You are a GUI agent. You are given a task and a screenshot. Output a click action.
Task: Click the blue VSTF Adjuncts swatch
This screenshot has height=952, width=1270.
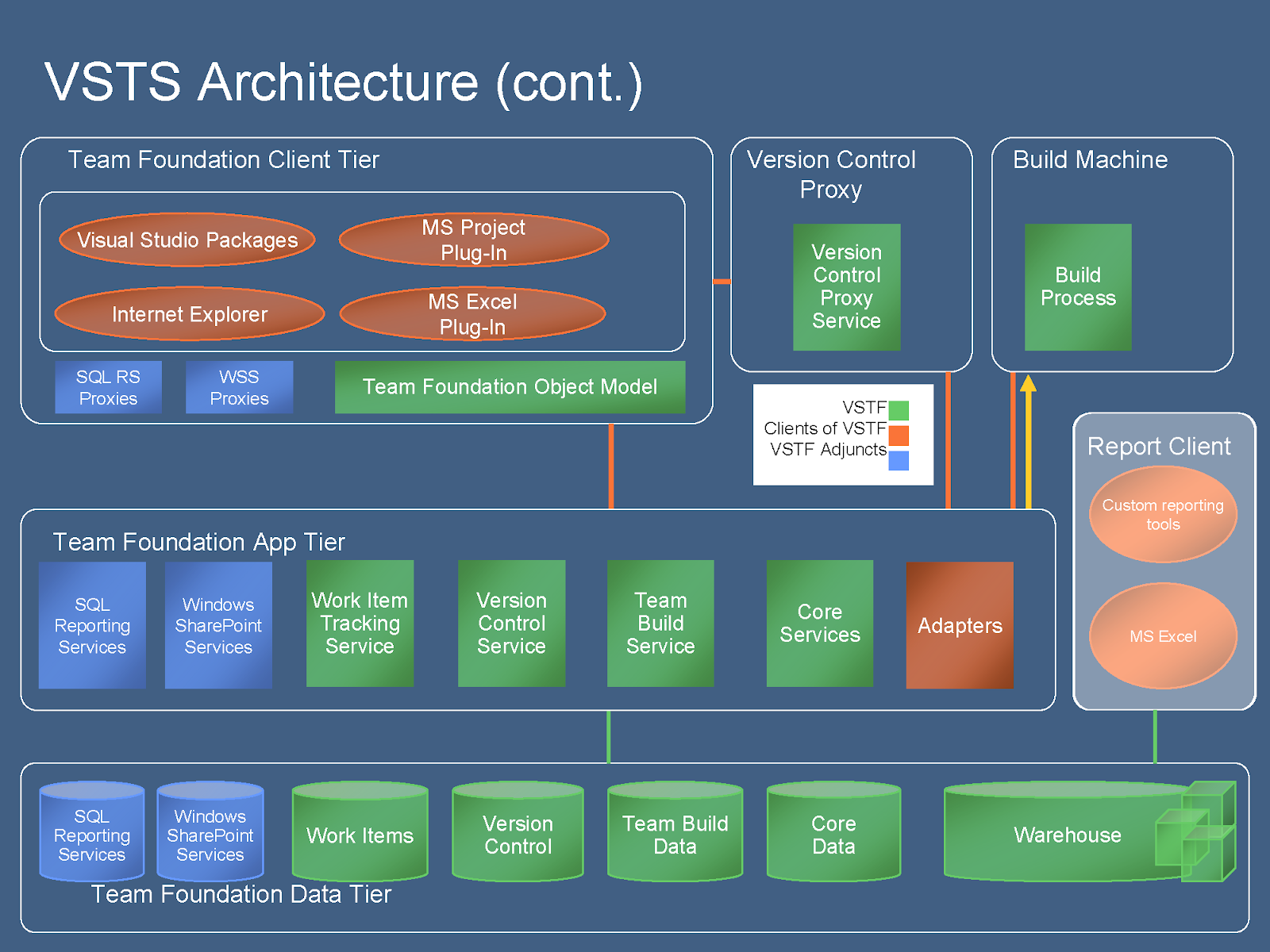(x=899, y=461)
